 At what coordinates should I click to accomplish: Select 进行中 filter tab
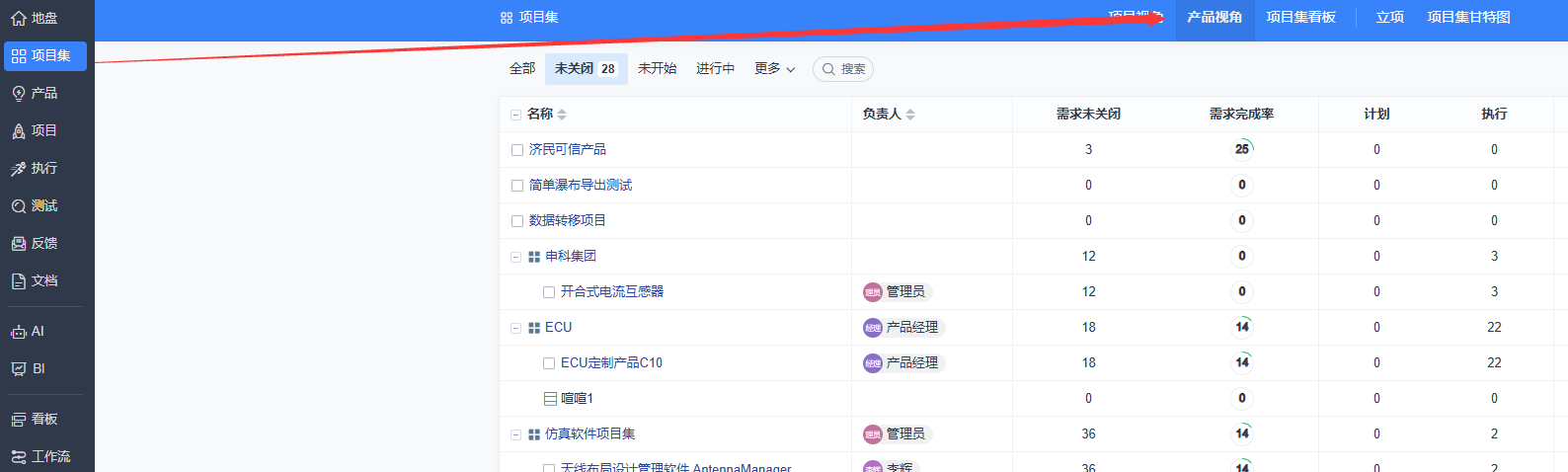[715, 69]
